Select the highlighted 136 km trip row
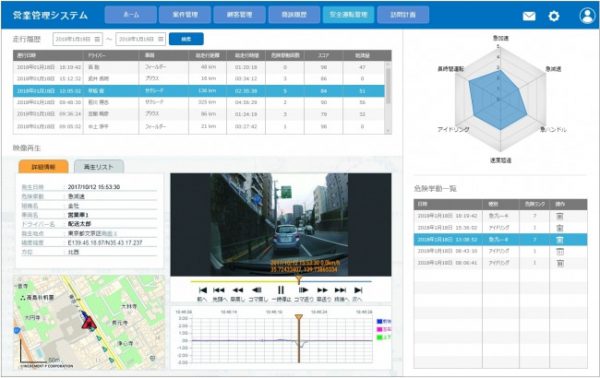 199,91
